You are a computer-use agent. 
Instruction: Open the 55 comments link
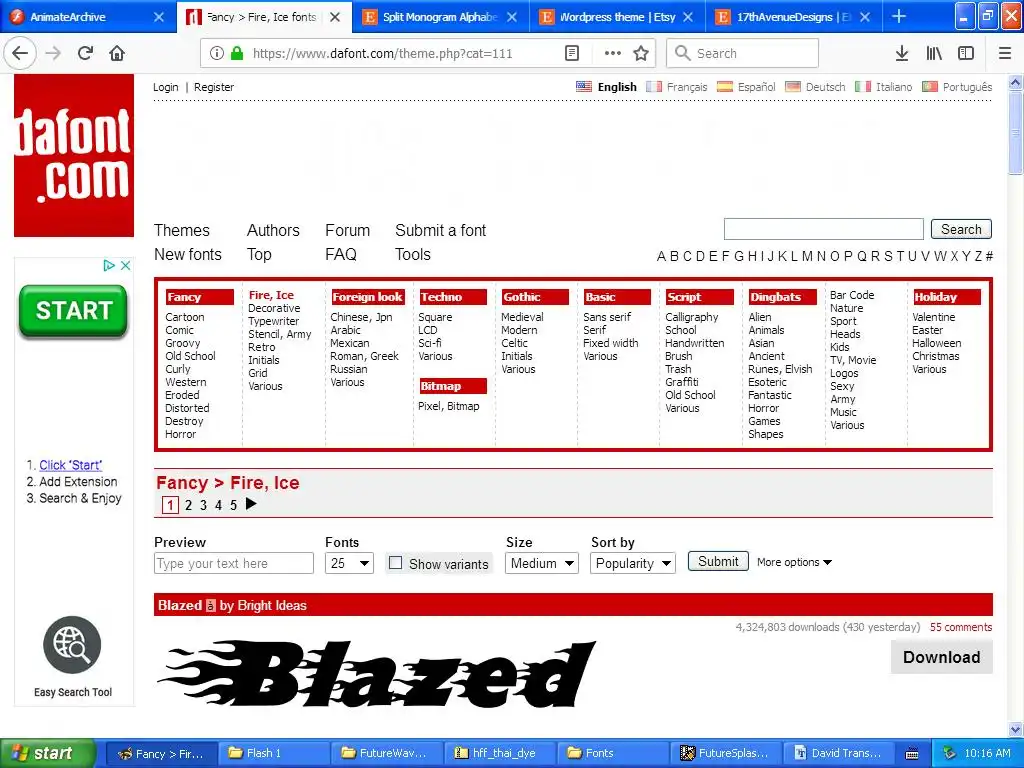961,627
